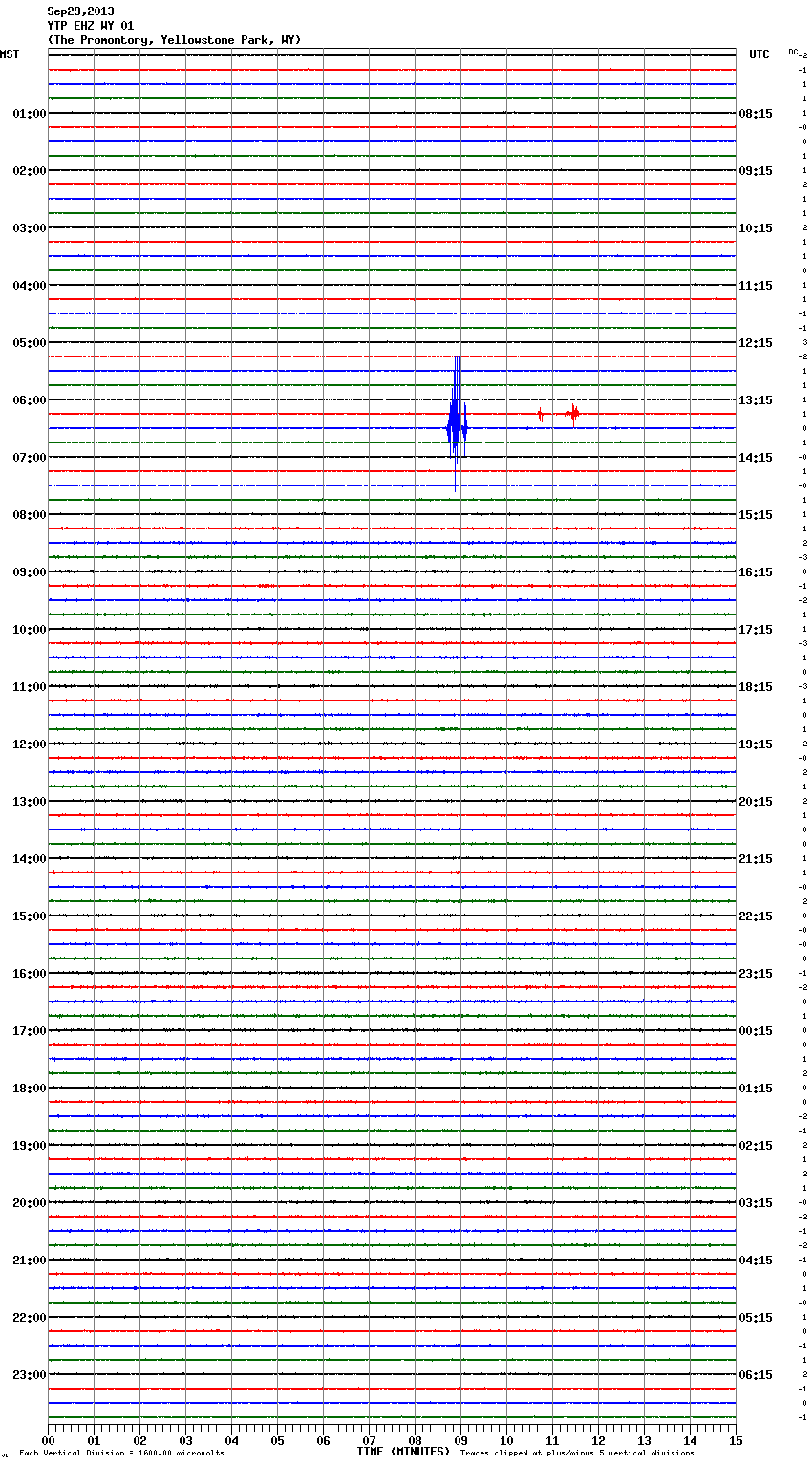Click the 16:15 UTC time label

(x=756, y=572)
